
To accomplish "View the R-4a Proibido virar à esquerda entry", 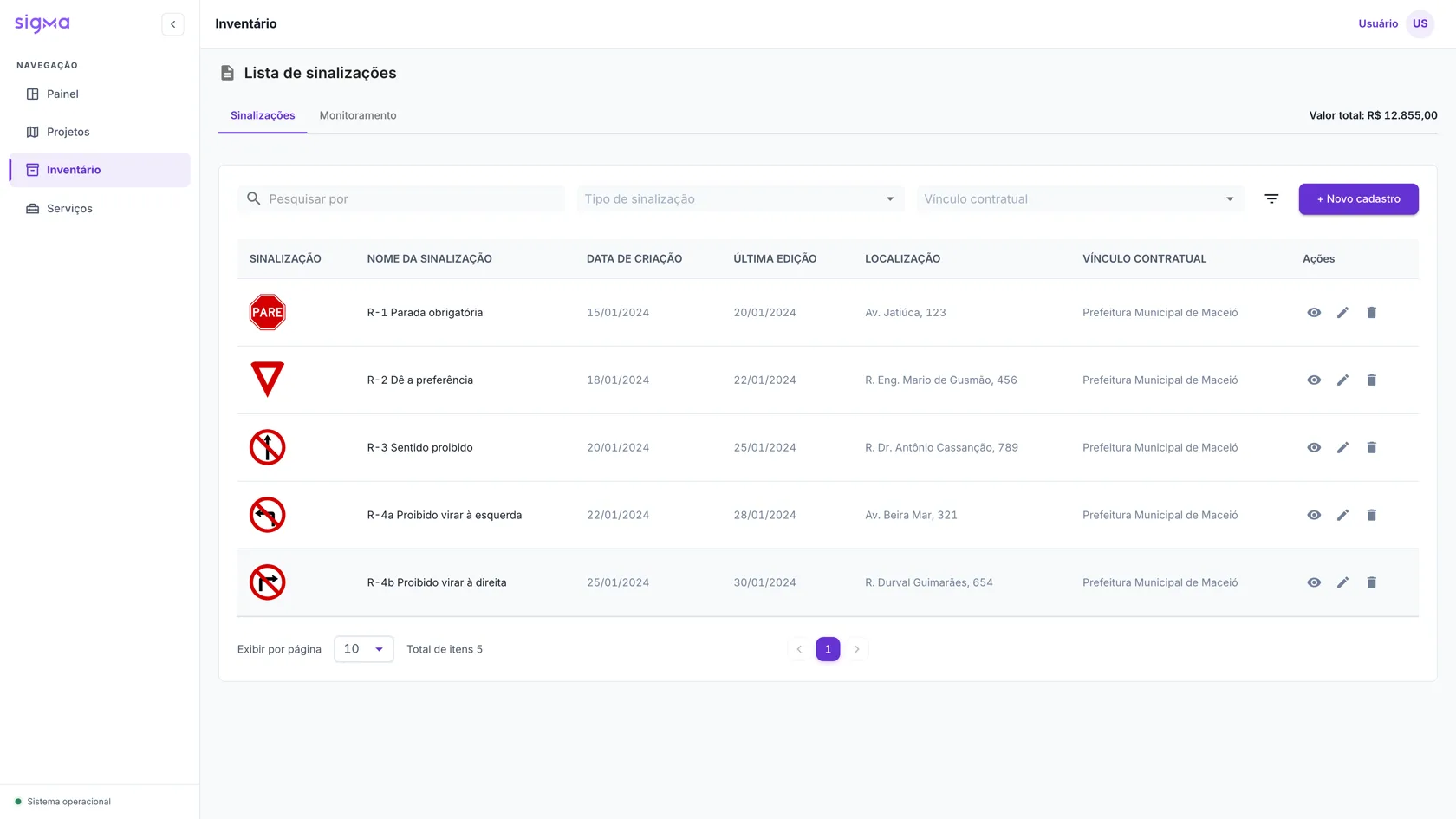I will pos(1314,516).
